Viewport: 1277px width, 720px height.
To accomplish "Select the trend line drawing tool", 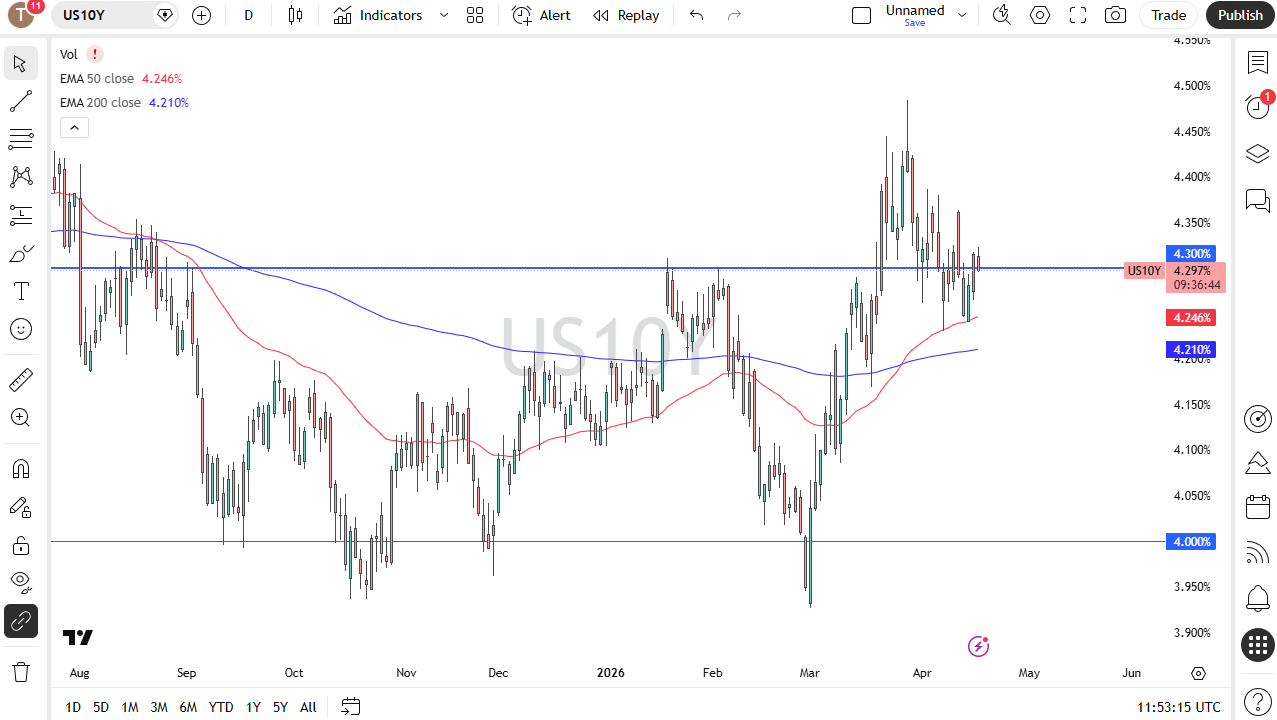I will coord(20,101).
